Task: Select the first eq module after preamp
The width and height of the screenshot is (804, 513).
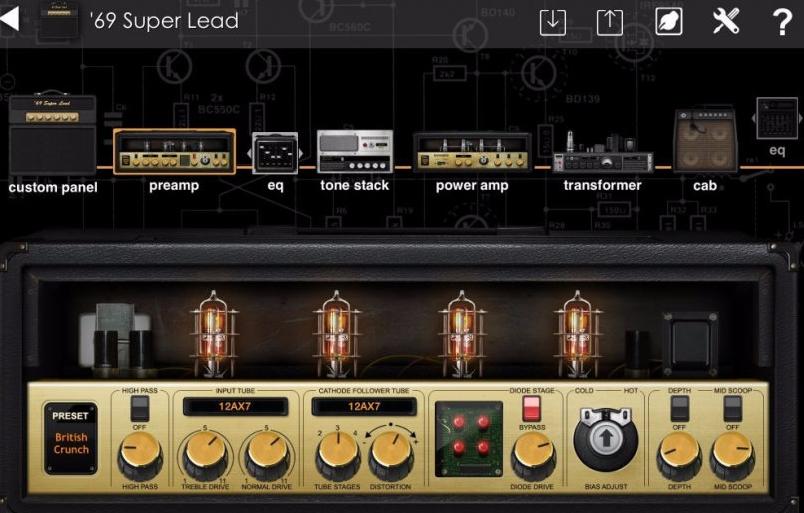Action: (x=275, y=153)
